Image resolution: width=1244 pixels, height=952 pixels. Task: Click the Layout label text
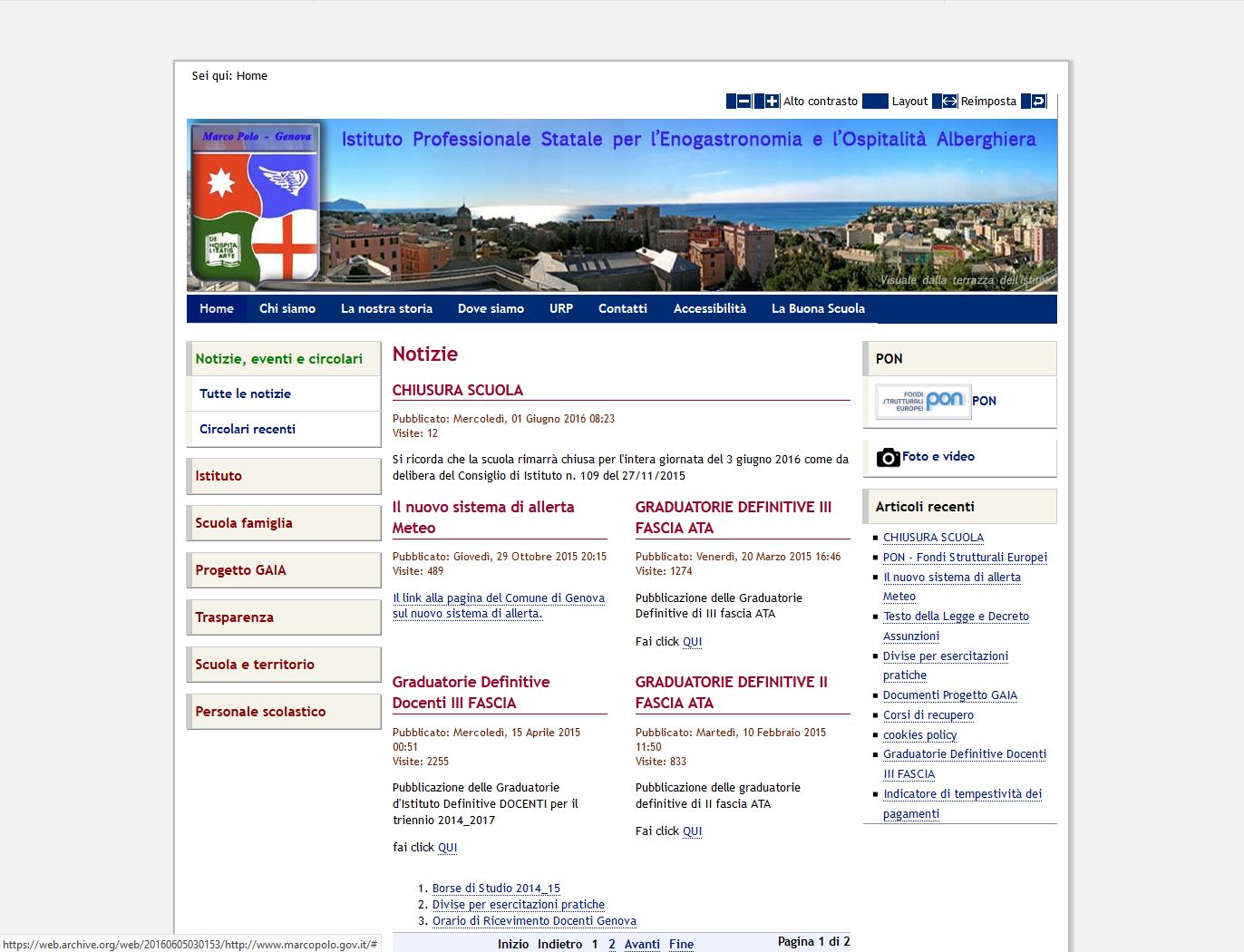click(x=909, y=102)
